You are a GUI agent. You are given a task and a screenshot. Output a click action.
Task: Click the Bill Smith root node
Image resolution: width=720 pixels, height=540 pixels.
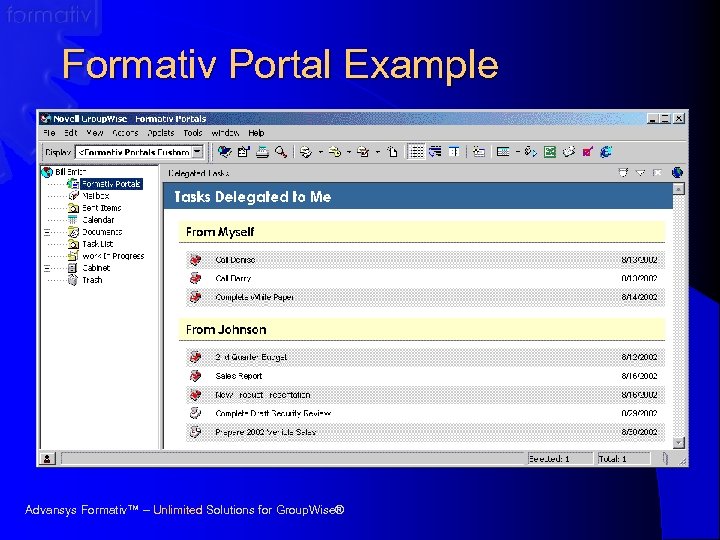click(x=70, y=172)
